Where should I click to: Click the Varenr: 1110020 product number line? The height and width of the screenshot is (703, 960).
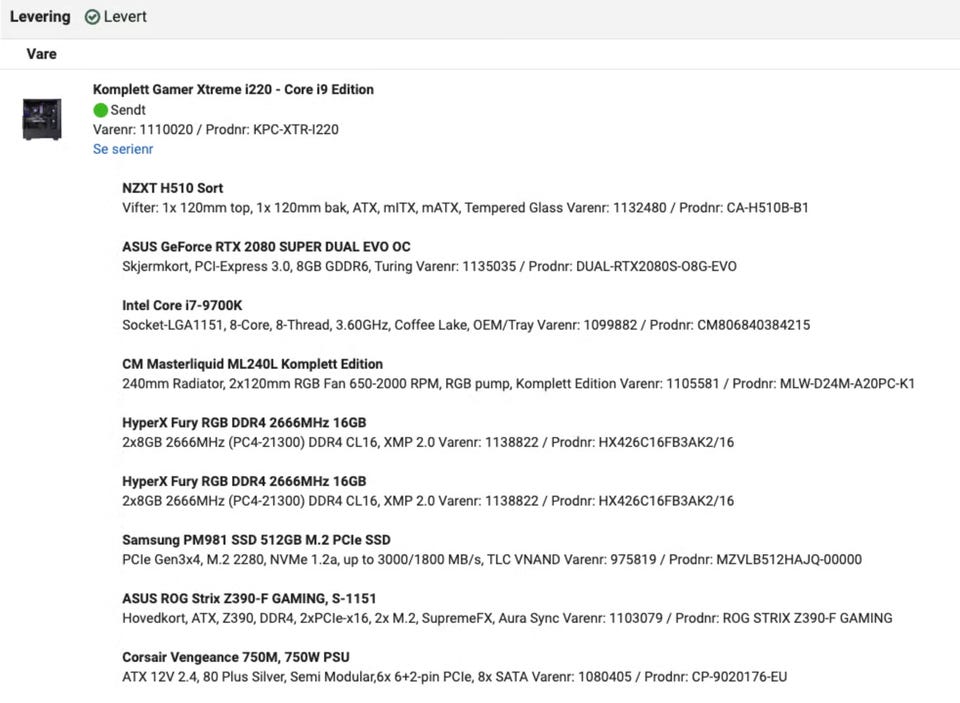(216, 130)
